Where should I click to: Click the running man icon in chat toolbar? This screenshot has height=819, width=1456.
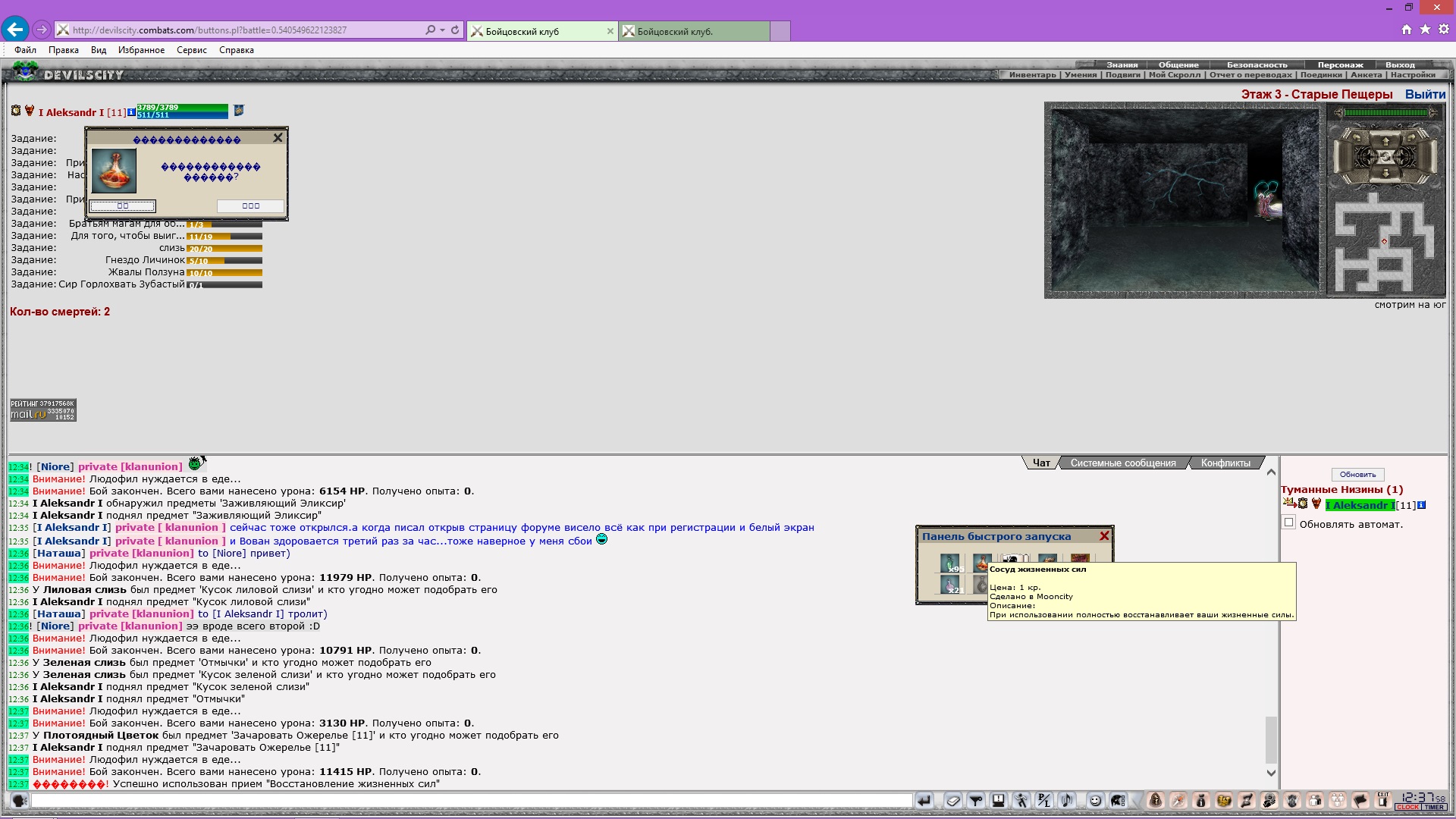1021,800
